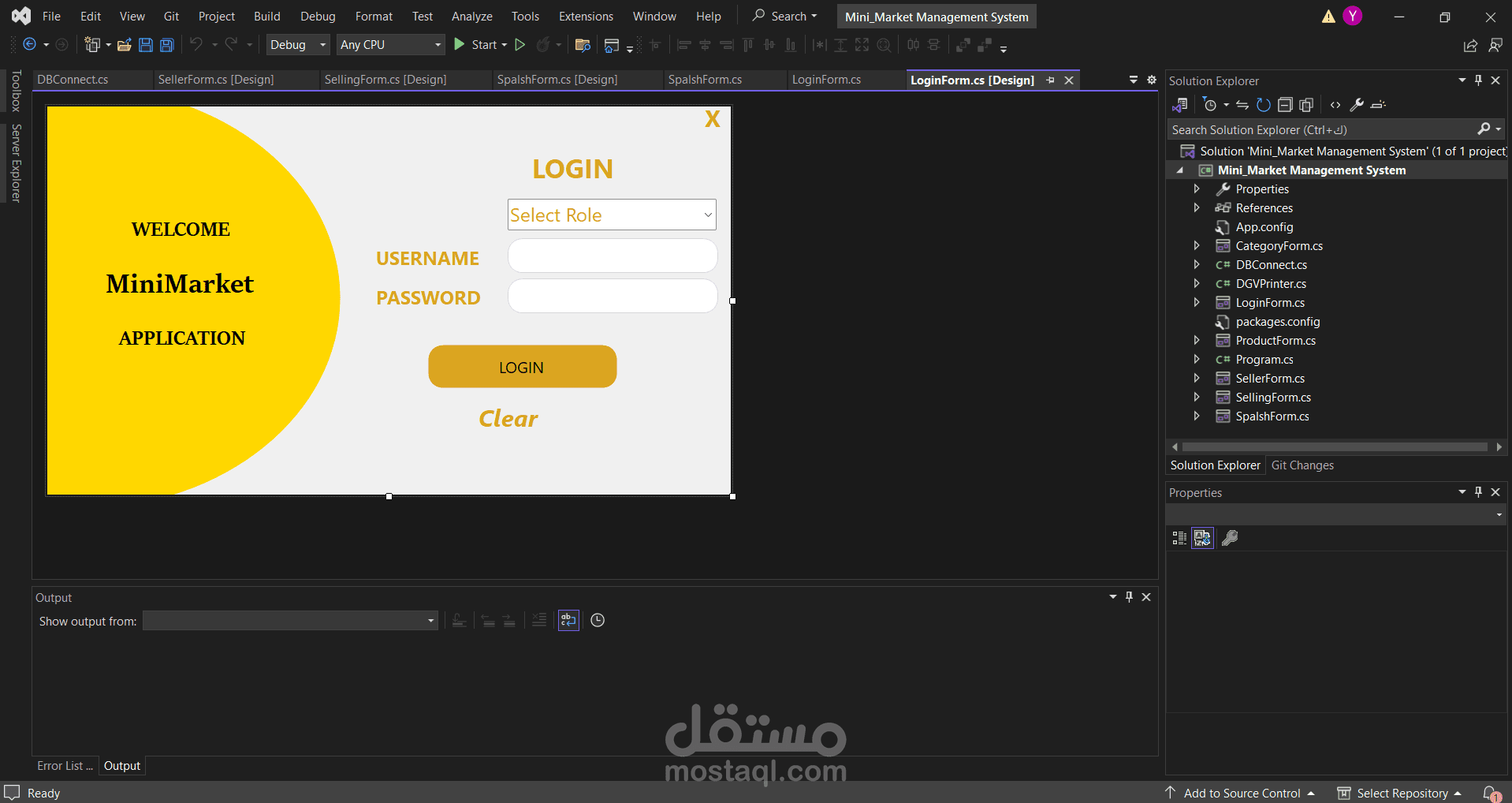
Task: Click the yellow LOGIN button on form
Action: click(521, 366)
